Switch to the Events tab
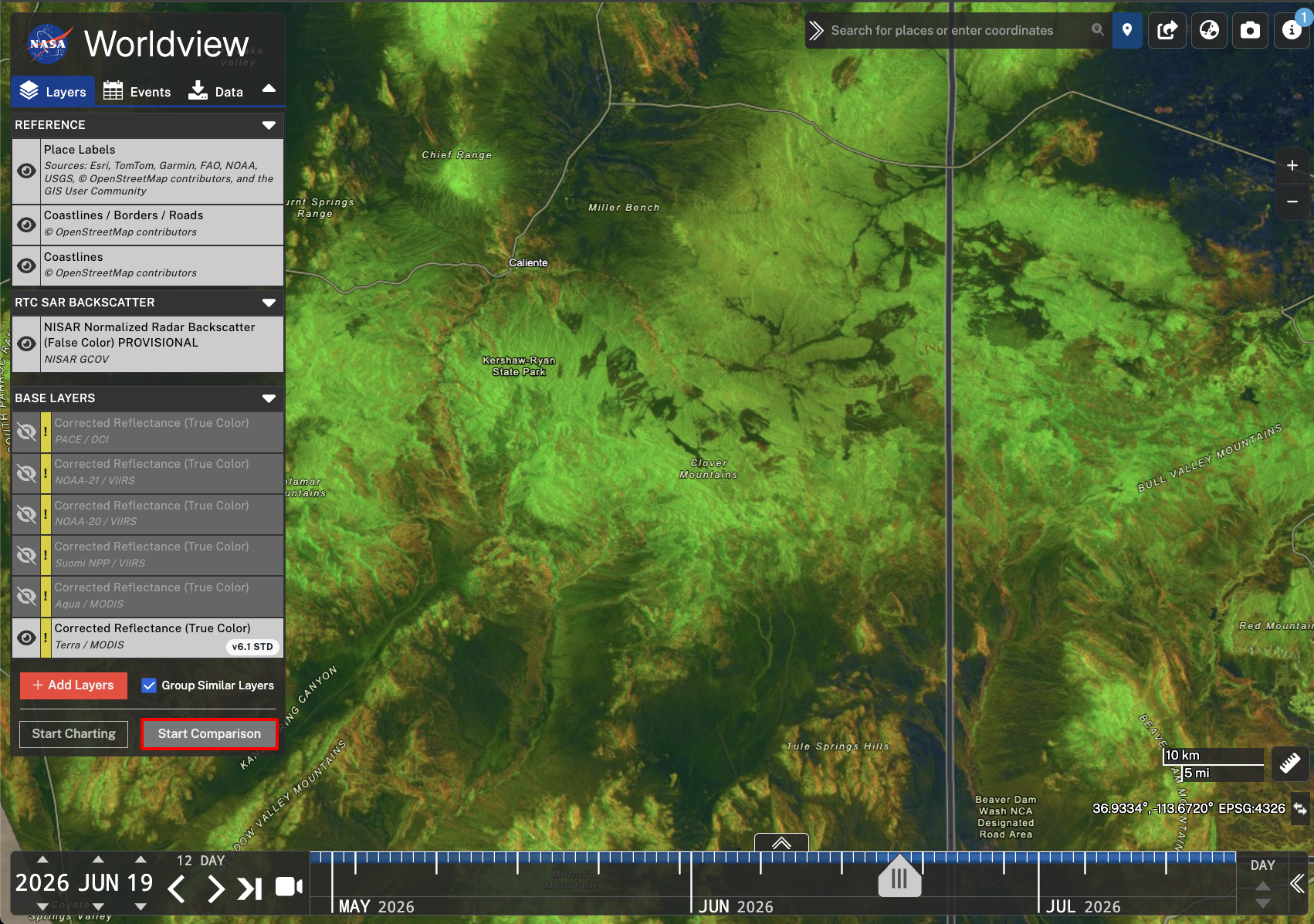Image resolution: width=1314 pixels, height=924 pixels. click(137, 91)
